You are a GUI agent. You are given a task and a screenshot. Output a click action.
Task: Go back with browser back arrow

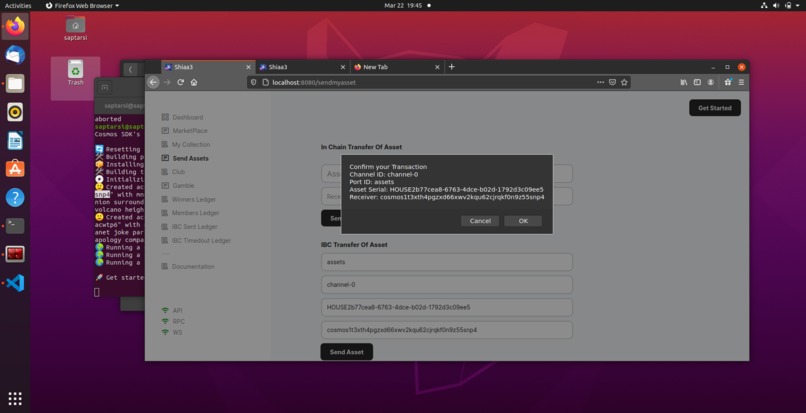[153, 82]
